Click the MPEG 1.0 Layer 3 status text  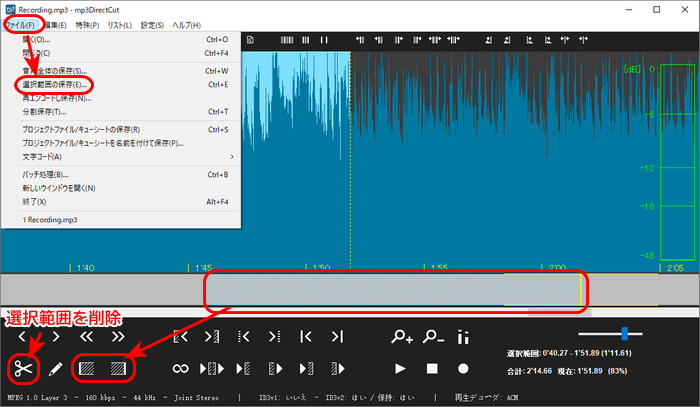[37, 397]
